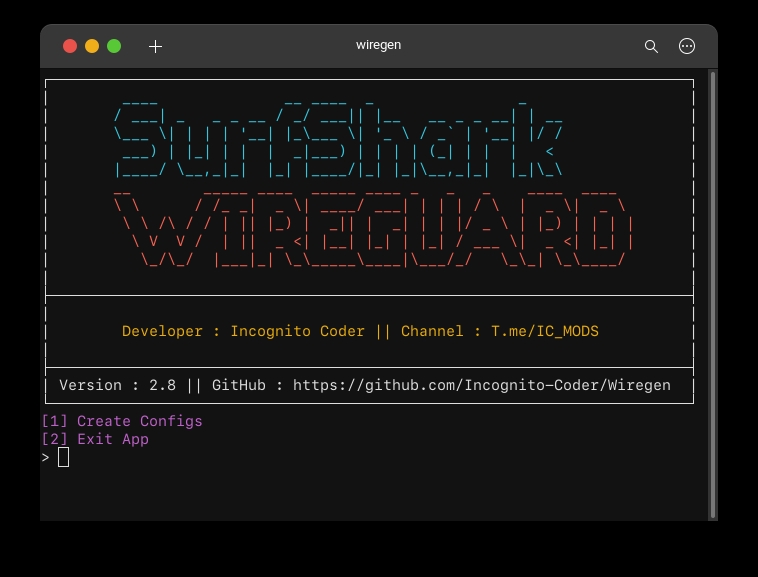Maximize the window using green button
The width and height of the screenshot is (758, 577).
coord(114,46)
